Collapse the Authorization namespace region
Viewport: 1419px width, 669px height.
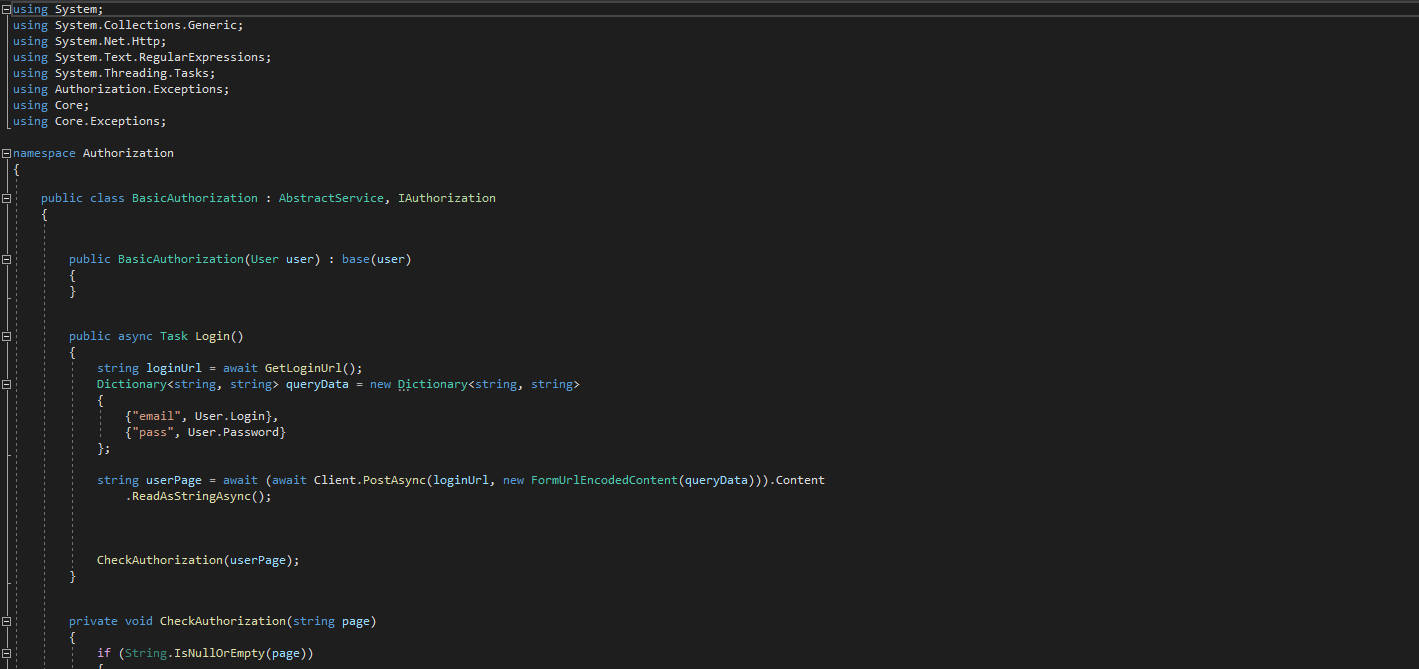click(6, 153)
